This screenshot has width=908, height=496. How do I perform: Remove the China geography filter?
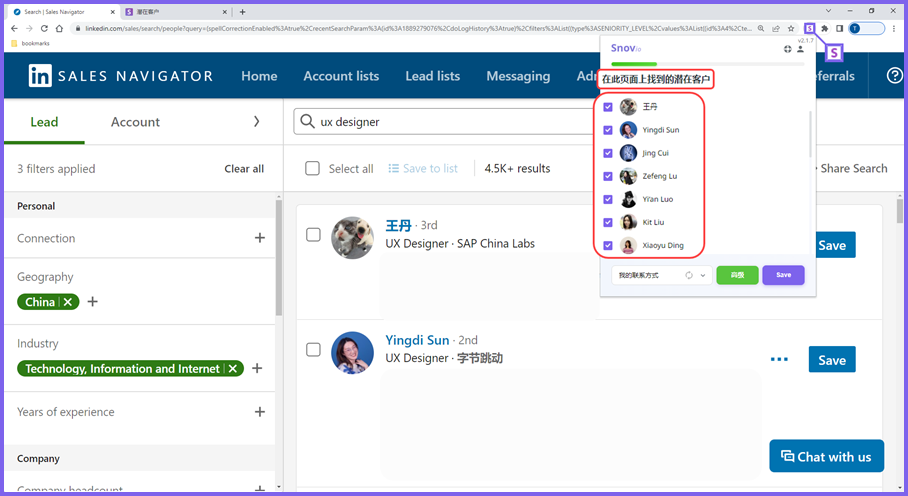click(x=68, y=302)
